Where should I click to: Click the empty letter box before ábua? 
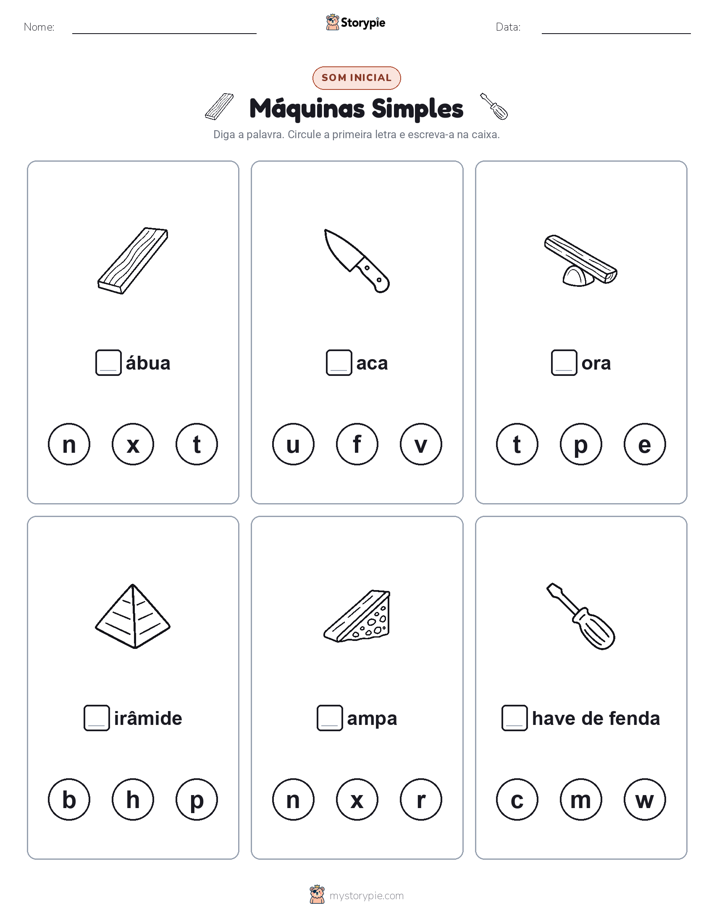[x=108, y=362]
